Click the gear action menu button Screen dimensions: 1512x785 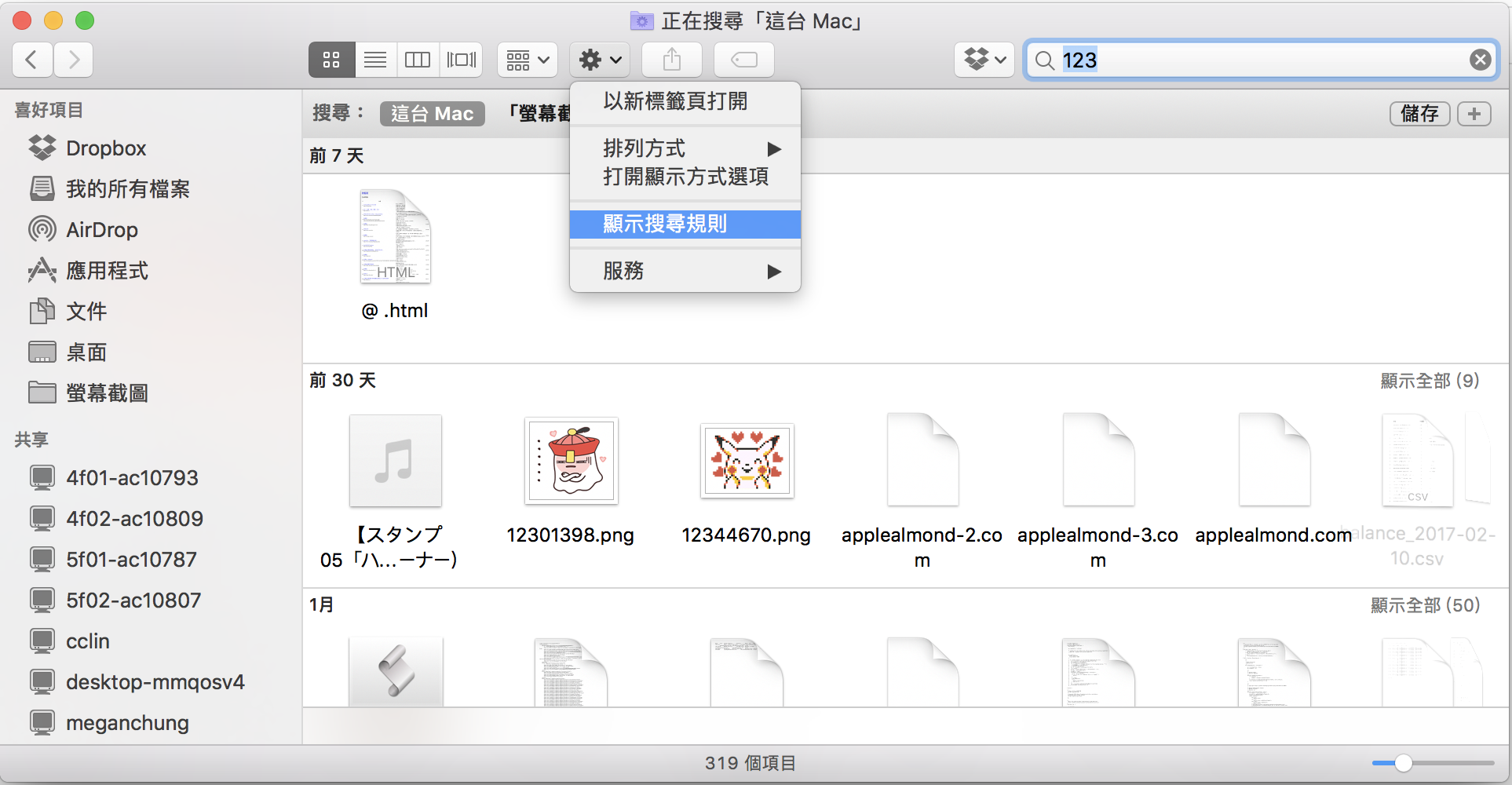(600, 60)
